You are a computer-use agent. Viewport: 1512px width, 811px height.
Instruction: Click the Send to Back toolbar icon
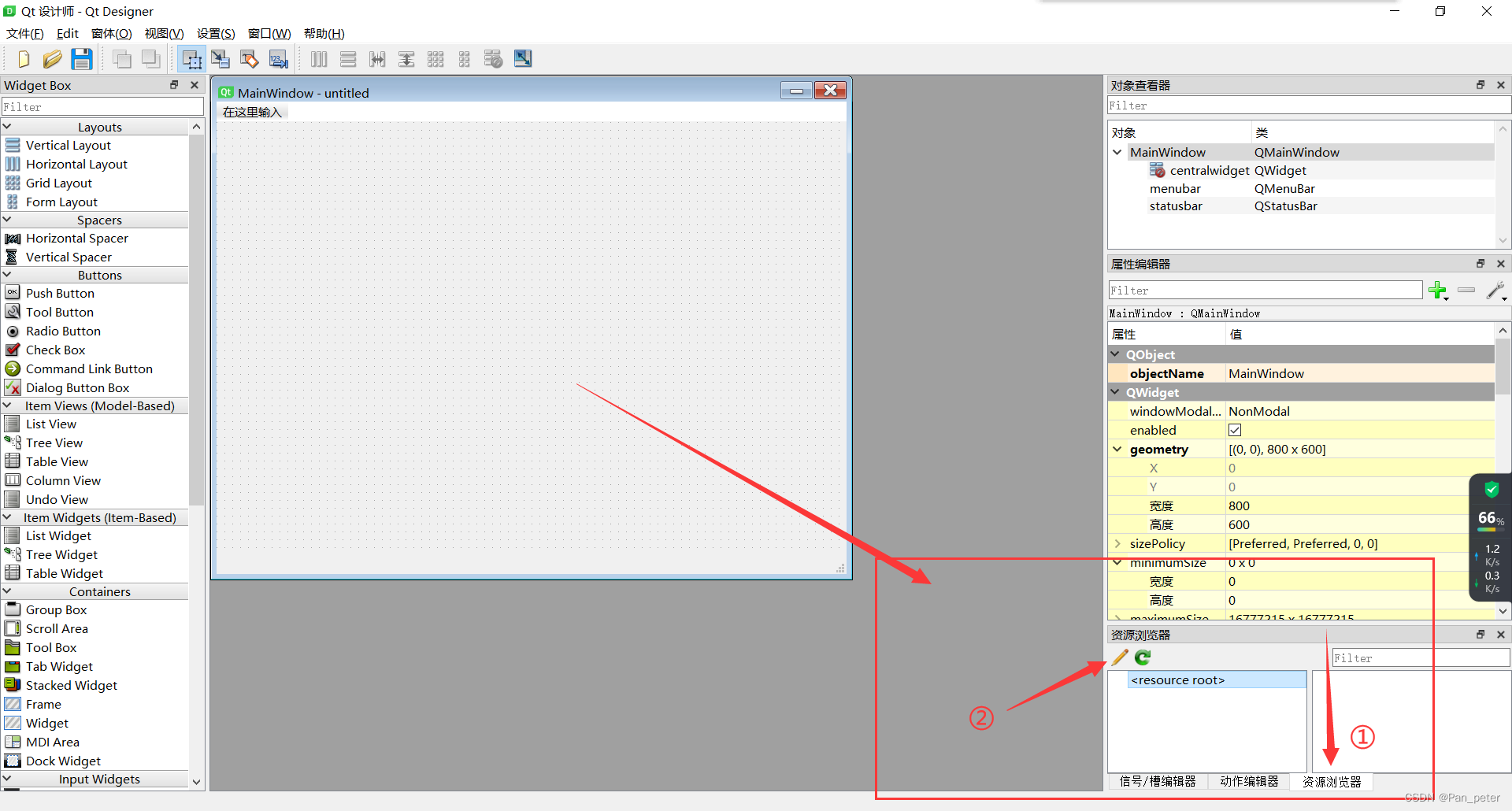(121, 59)
